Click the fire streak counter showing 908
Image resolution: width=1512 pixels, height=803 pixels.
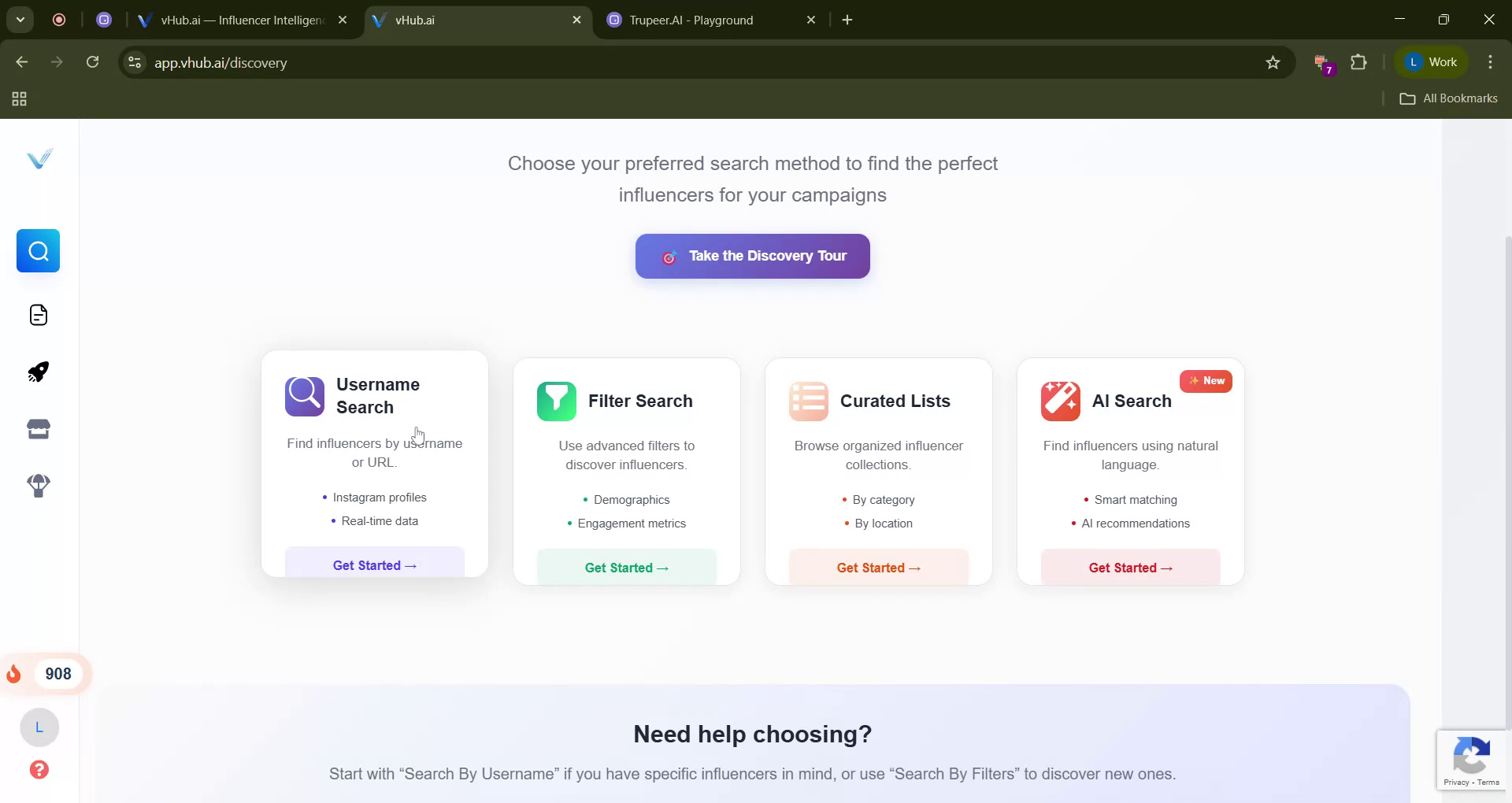[x=46, y=674]
